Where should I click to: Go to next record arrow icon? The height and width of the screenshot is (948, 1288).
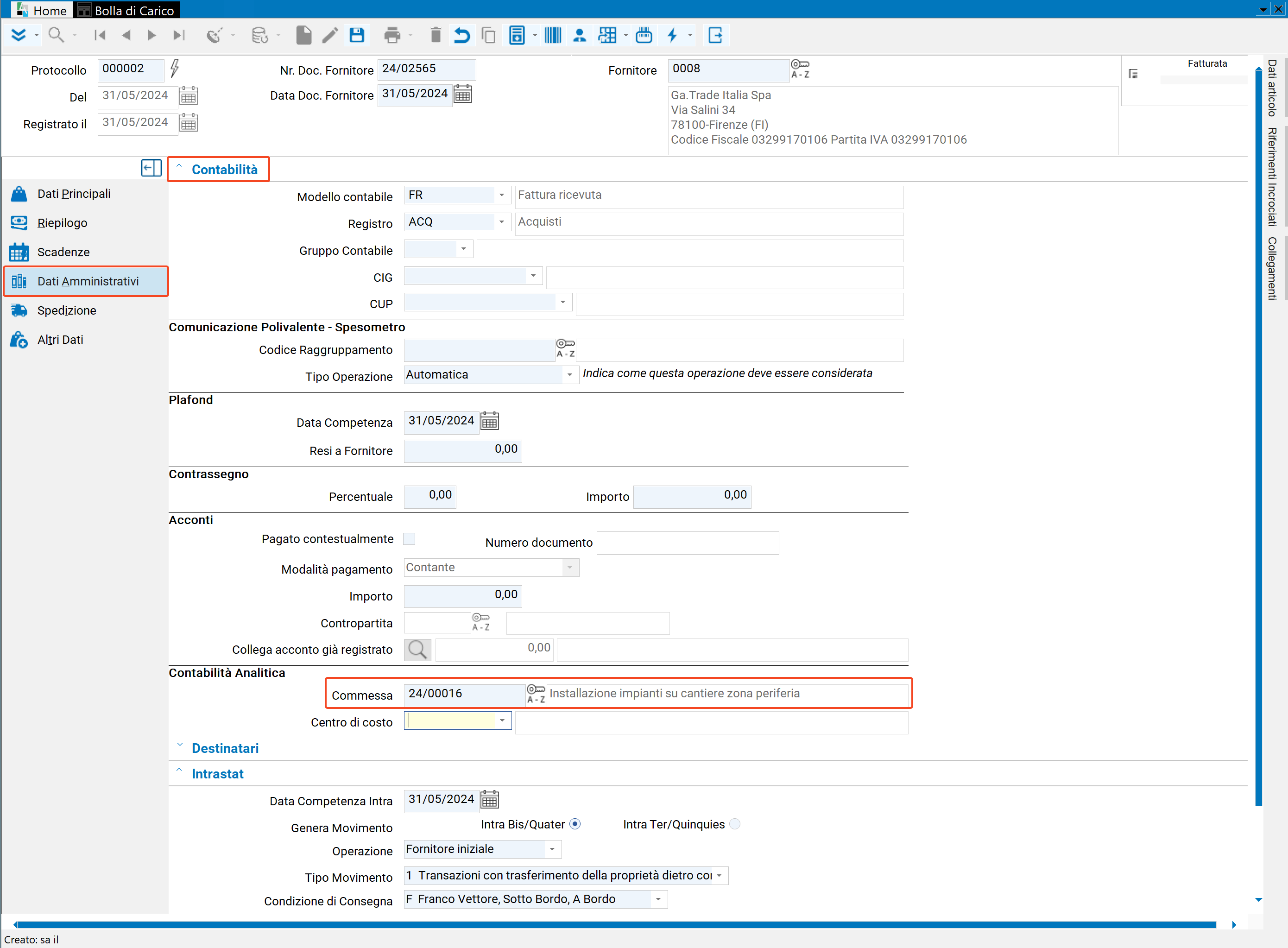point(152,36)
